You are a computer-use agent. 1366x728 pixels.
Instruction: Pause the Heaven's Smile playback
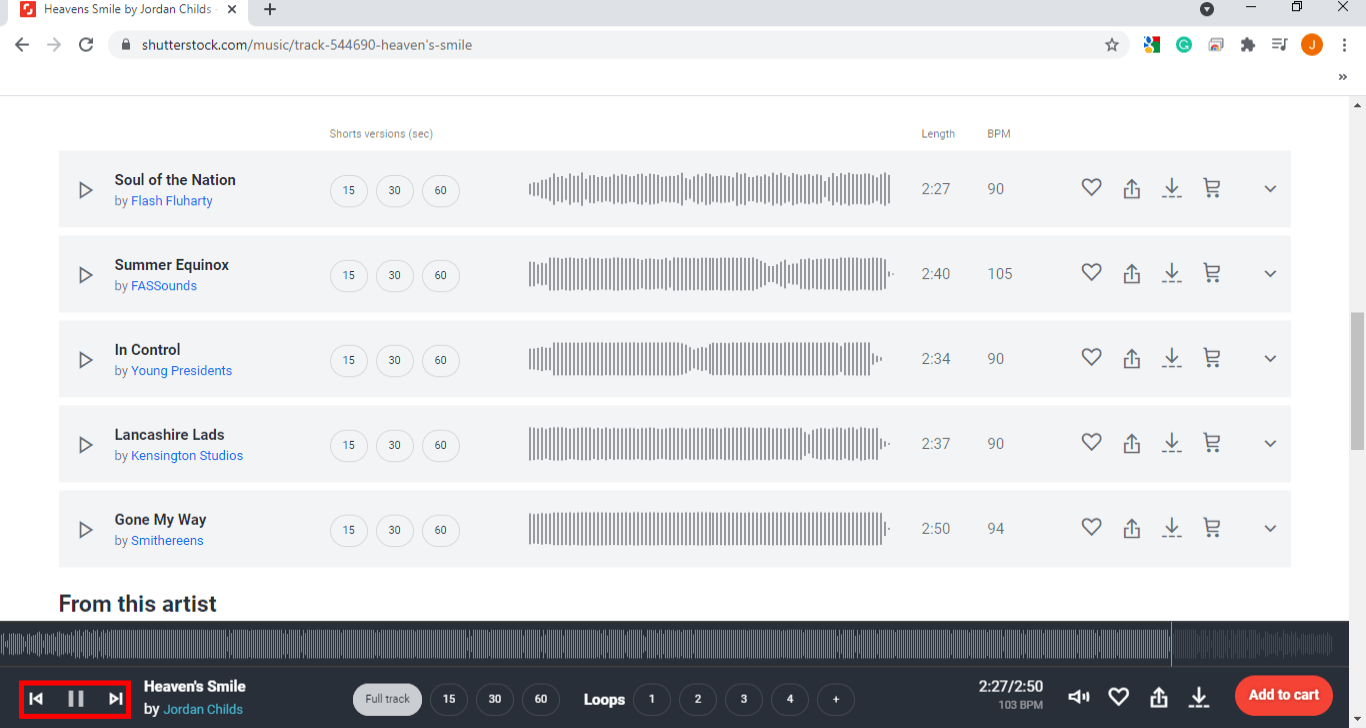tap(76, 699)
